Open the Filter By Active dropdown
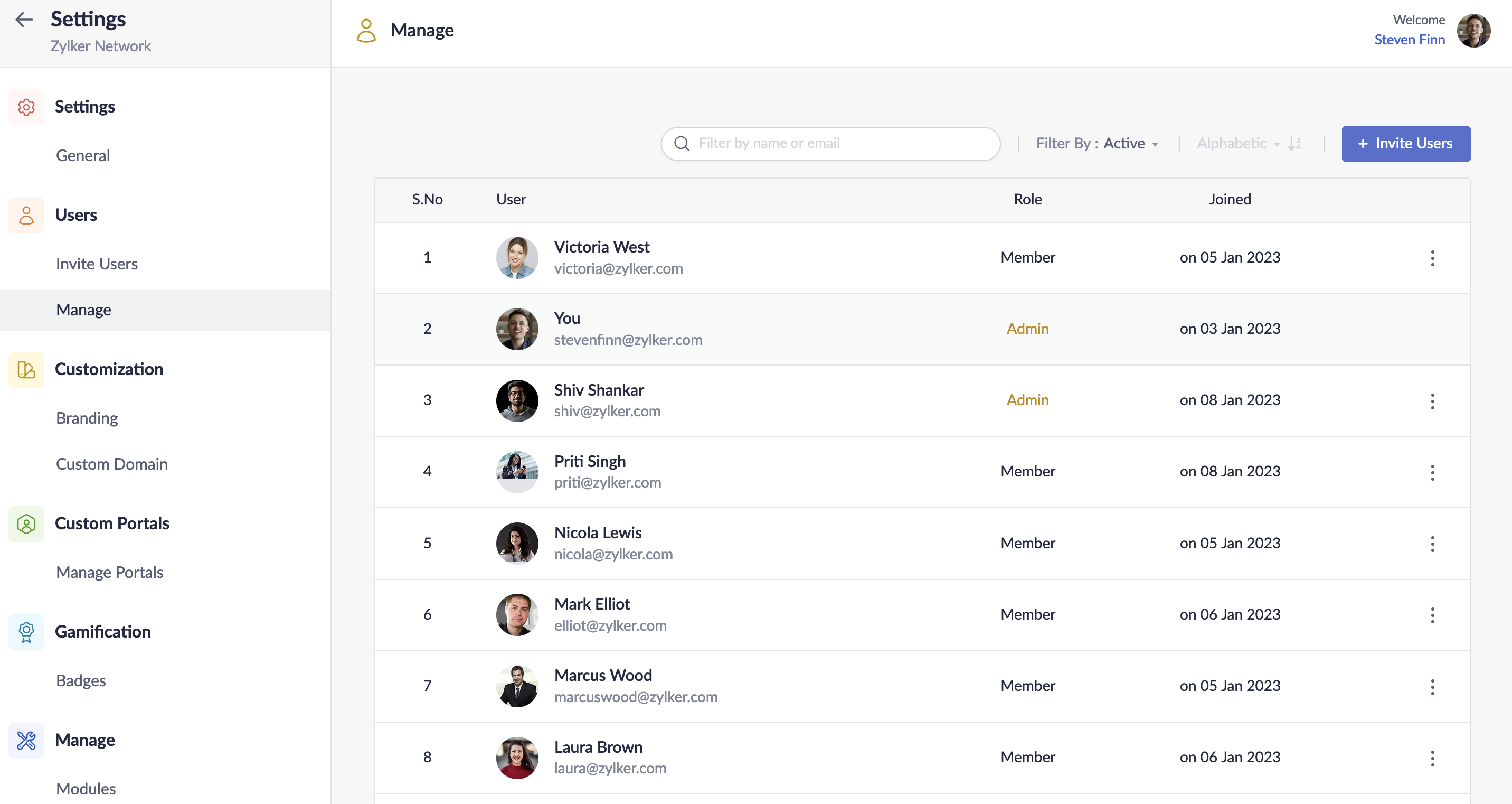This screenshot has height=804, width=1512. [1097, 144]
